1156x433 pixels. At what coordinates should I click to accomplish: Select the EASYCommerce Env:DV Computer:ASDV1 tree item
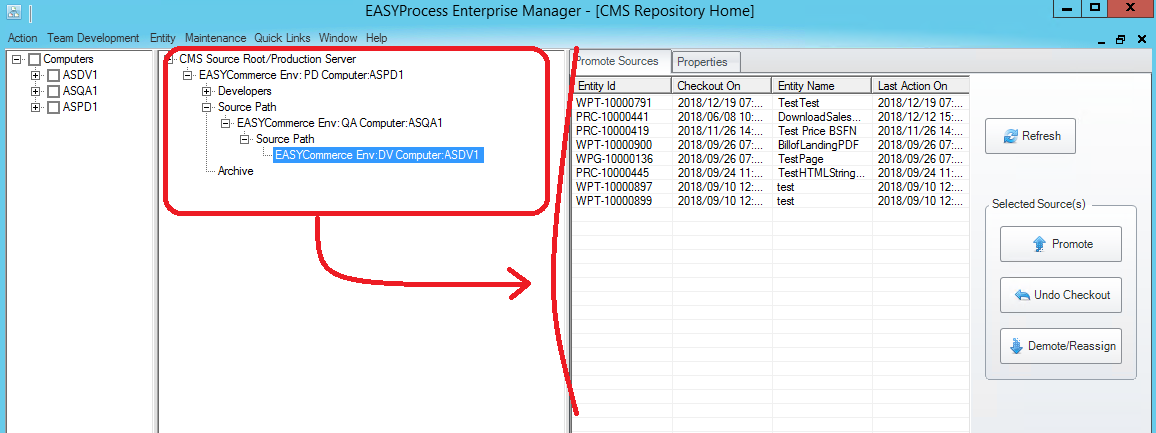pos(378,155)
